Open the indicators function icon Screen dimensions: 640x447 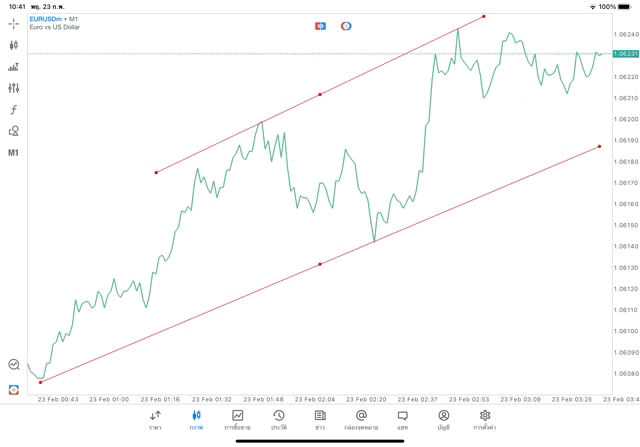(x=13, y=110)
